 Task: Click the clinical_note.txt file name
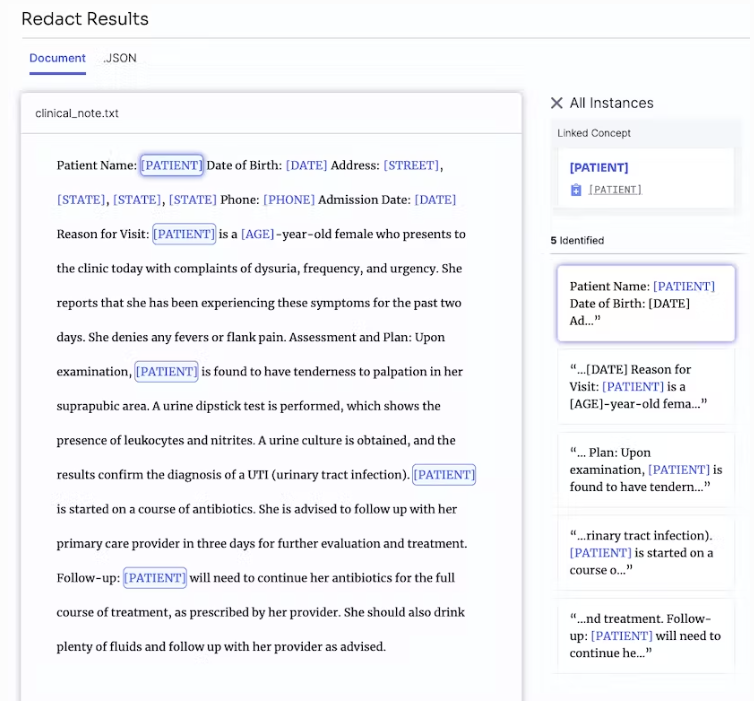pyautogui.click(x=77, y=113)
